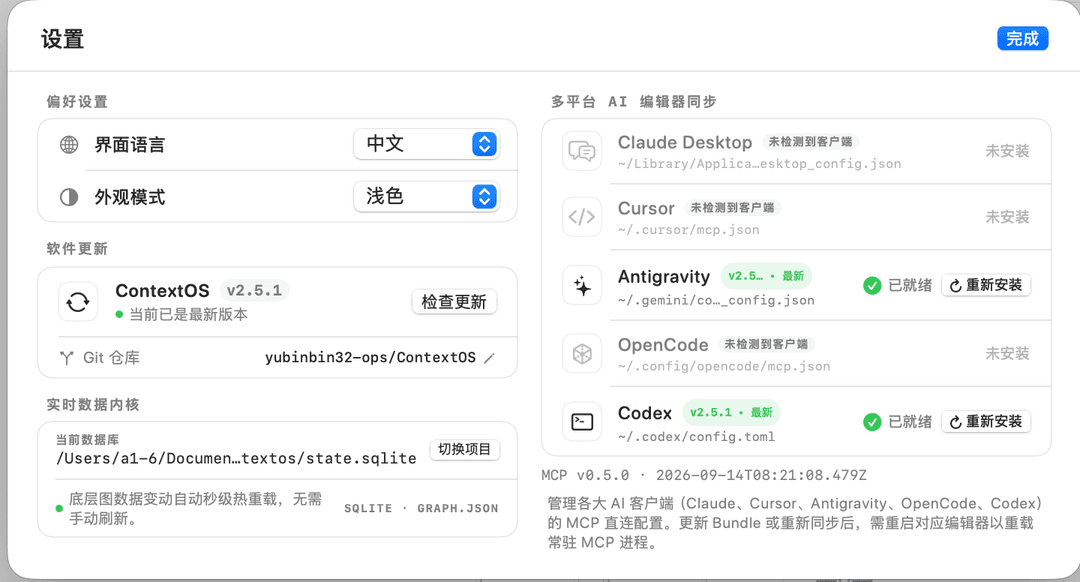1080x582 pixels.
Task: Click the database path ending in state.sqlite
Action: point(236,459)
